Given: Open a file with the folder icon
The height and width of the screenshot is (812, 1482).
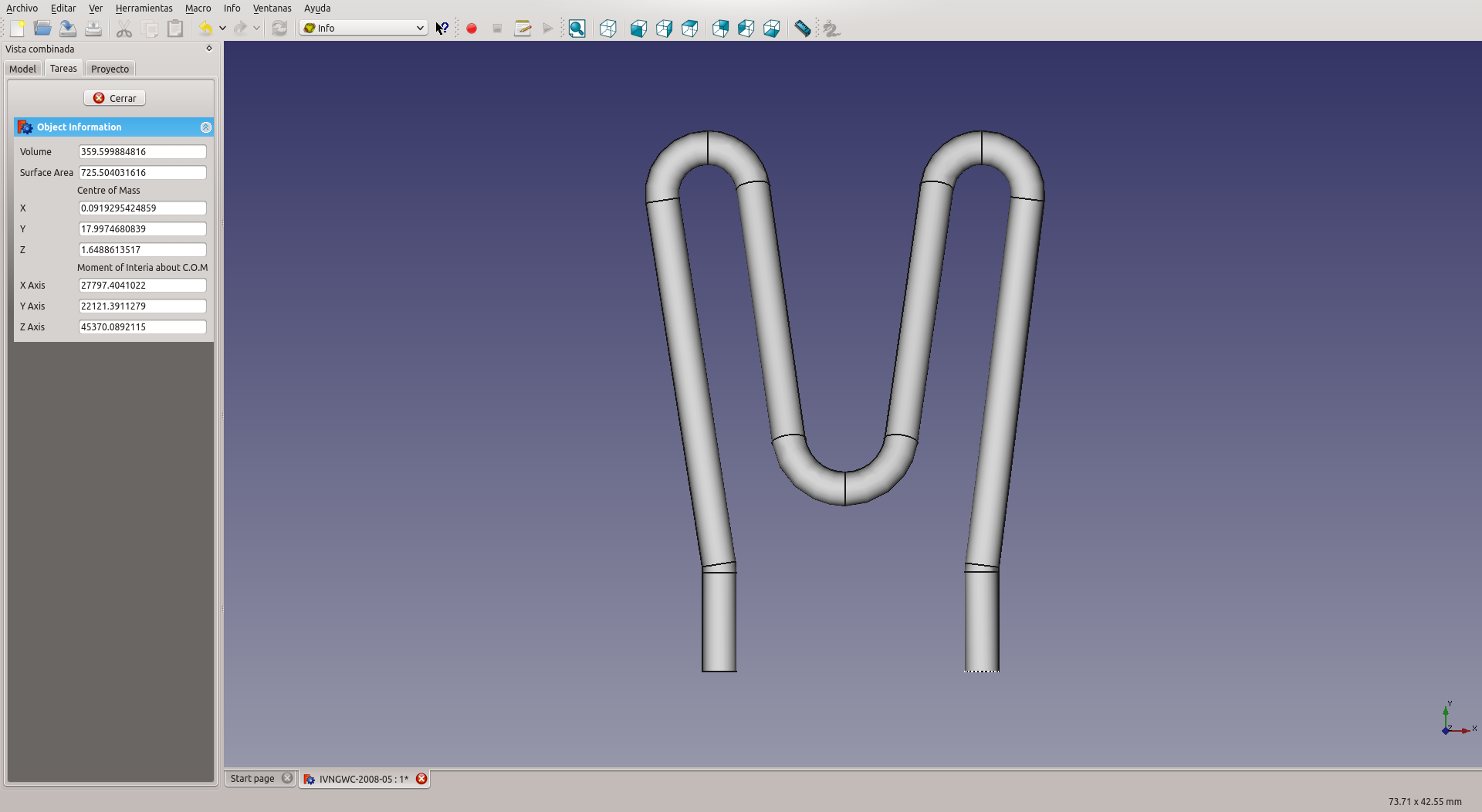Looking at the screenshot, I should pos(43,29).
